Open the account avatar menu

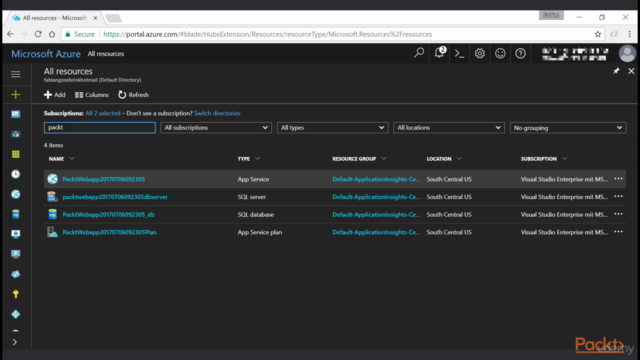[627, 53]
